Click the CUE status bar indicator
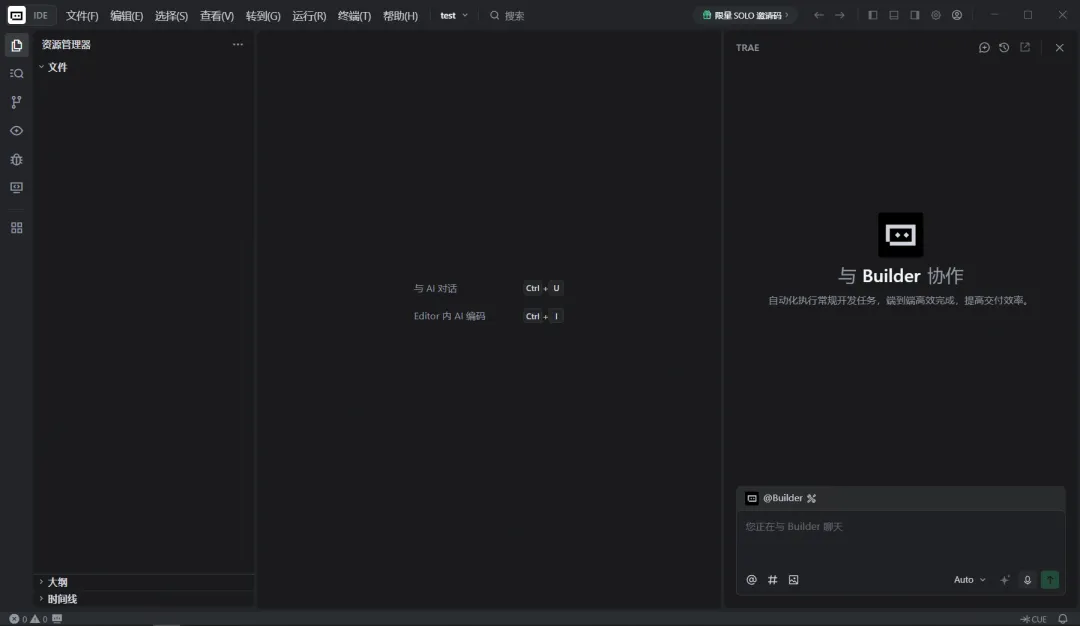 click(1034, 619)
